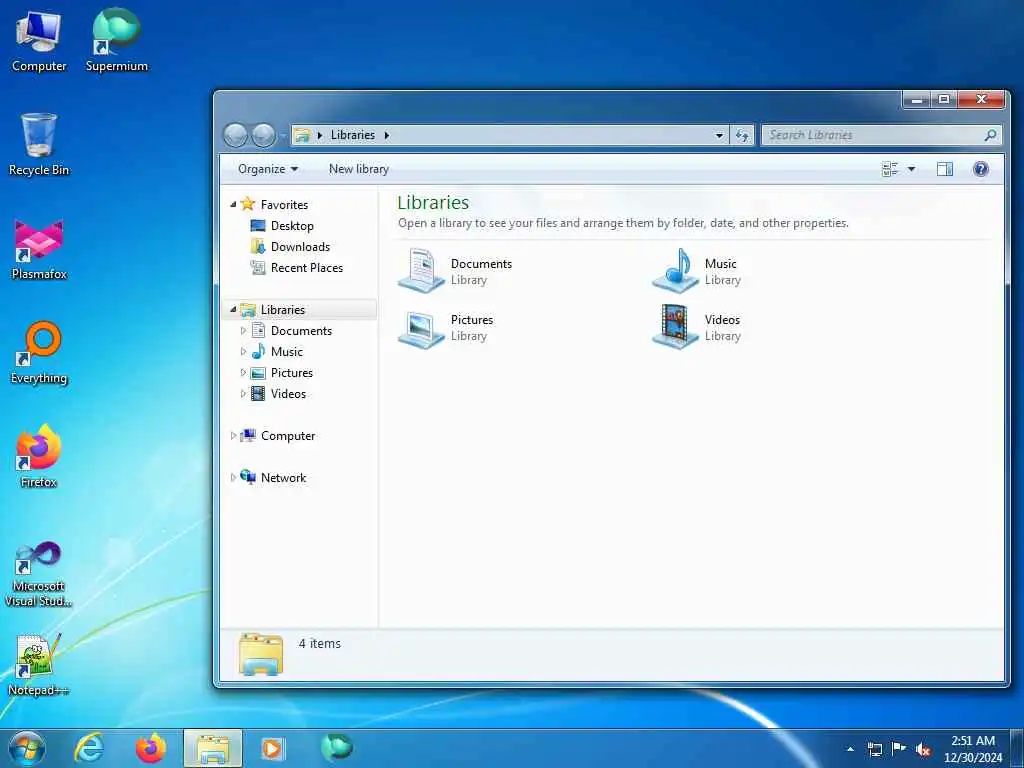Viewport: 1024px width, 768px height.
Task: Select Recent Places under Favorites
Action: [x=307, y=267]
